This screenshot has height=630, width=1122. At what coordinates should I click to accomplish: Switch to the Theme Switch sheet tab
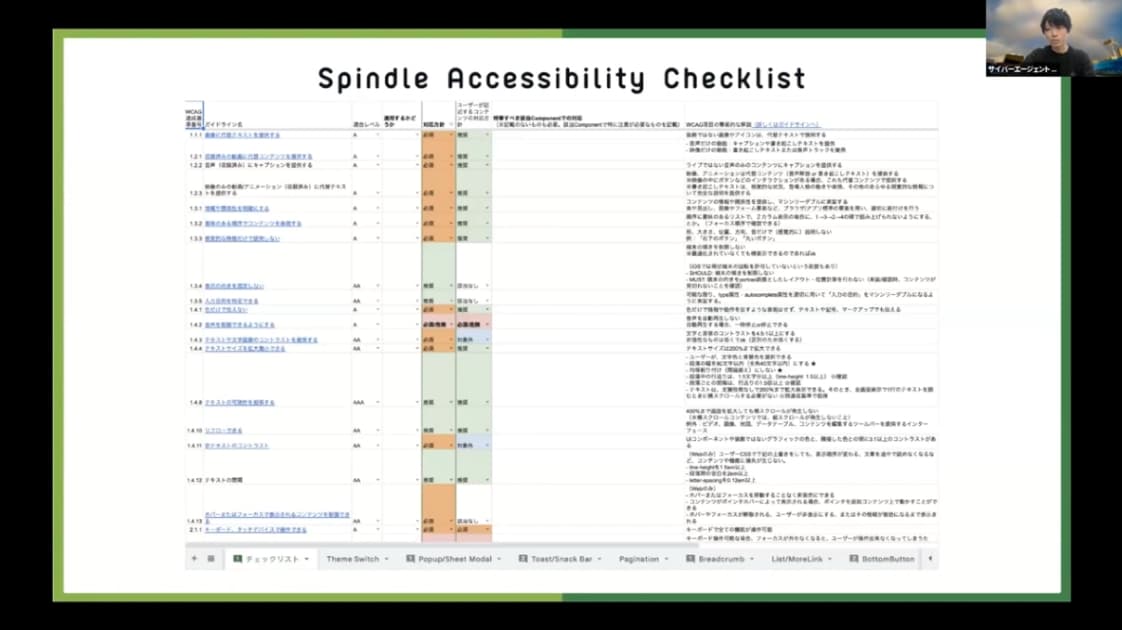[353, 559]
